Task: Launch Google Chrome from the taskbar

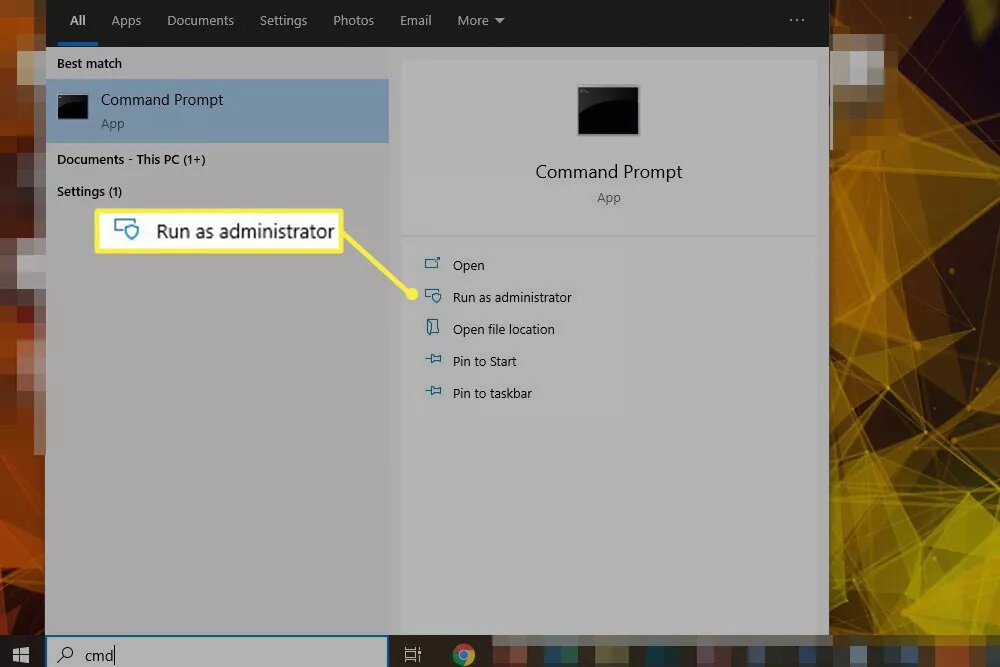Action: point(464,655)
